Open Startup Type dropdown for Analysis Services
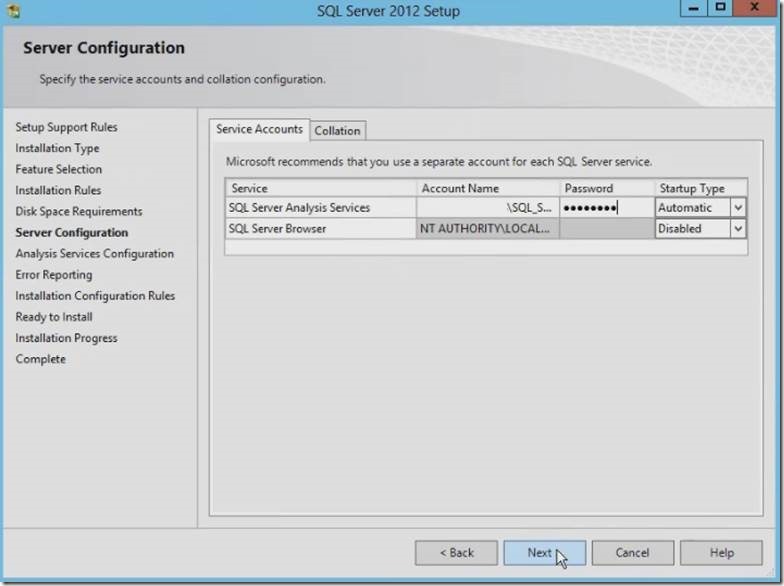The height and width of the screenshot is (586, 784). point(738,208)
